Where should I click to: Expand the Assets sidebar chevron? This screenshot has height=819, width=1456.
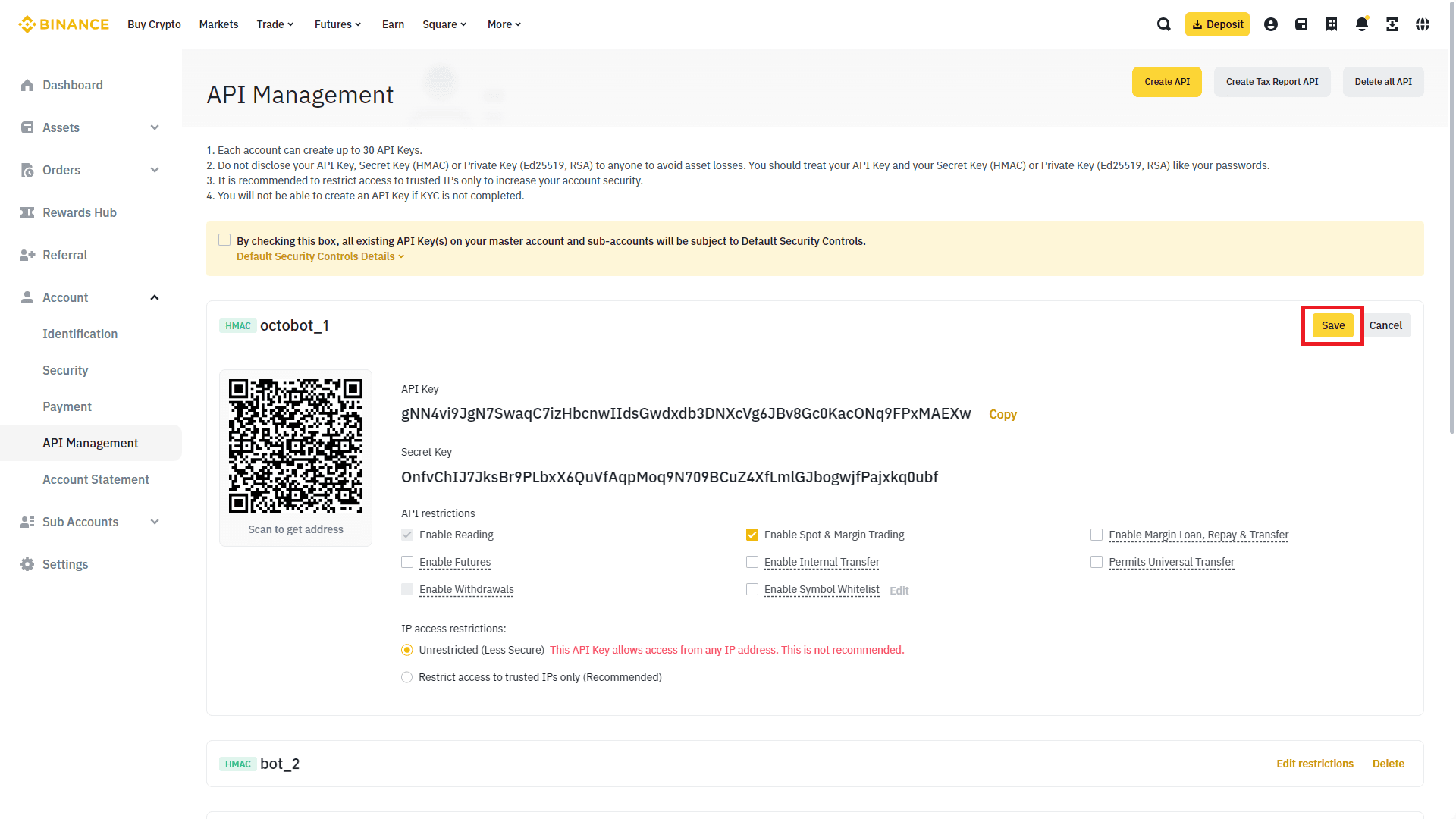(155, 127)
